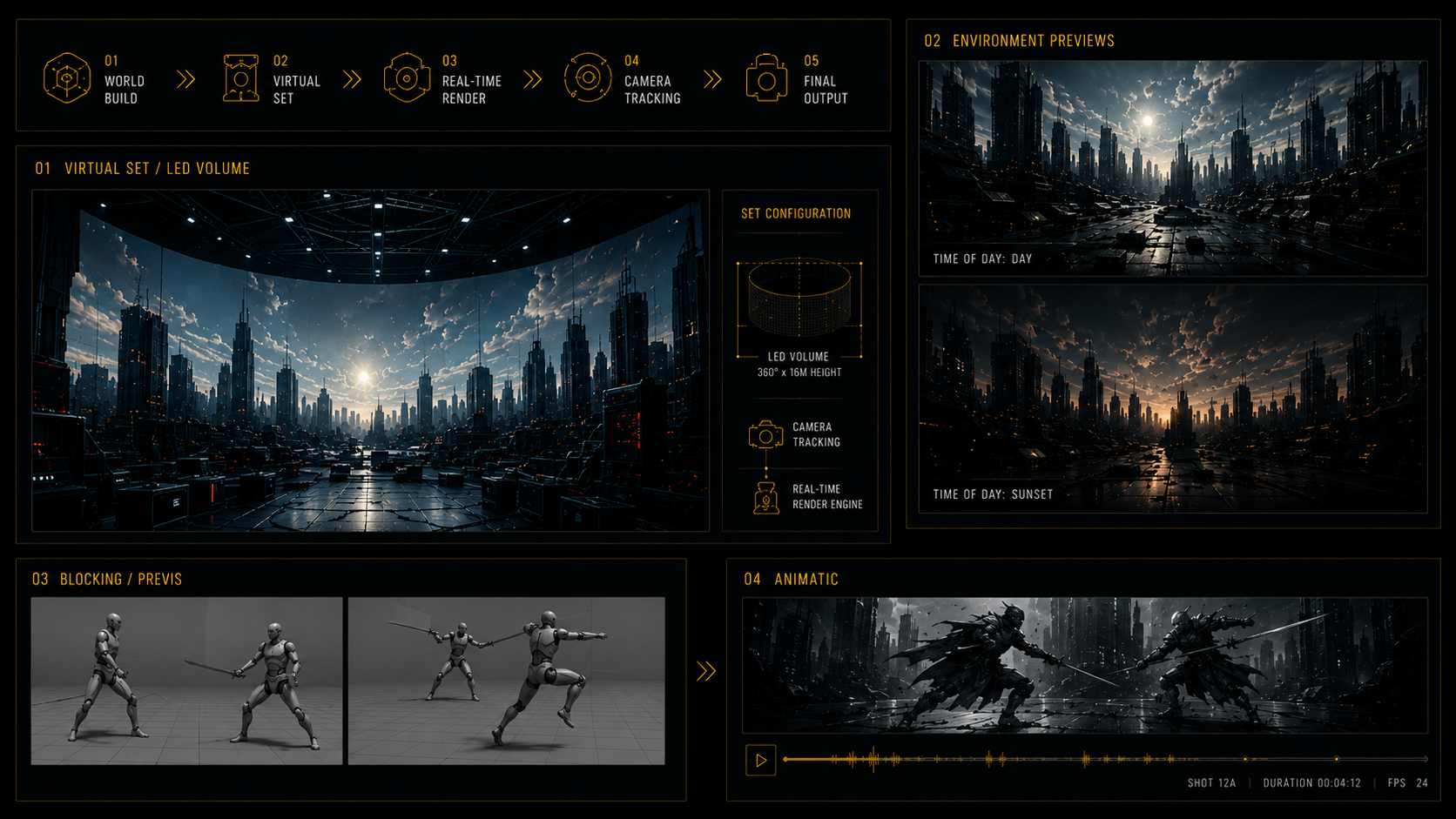The image size is (1456, 819).
Task: Click the Real-Time Render Engine icon
Action: pos(766,497)
